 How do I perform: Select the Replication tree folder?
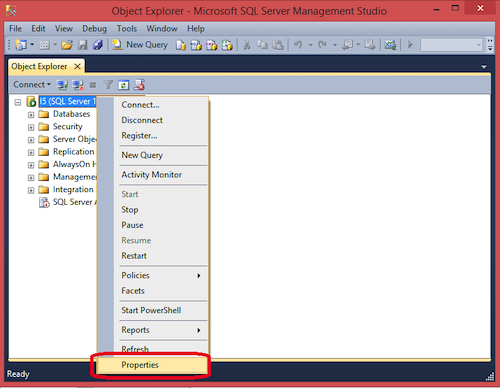(73, 152)
